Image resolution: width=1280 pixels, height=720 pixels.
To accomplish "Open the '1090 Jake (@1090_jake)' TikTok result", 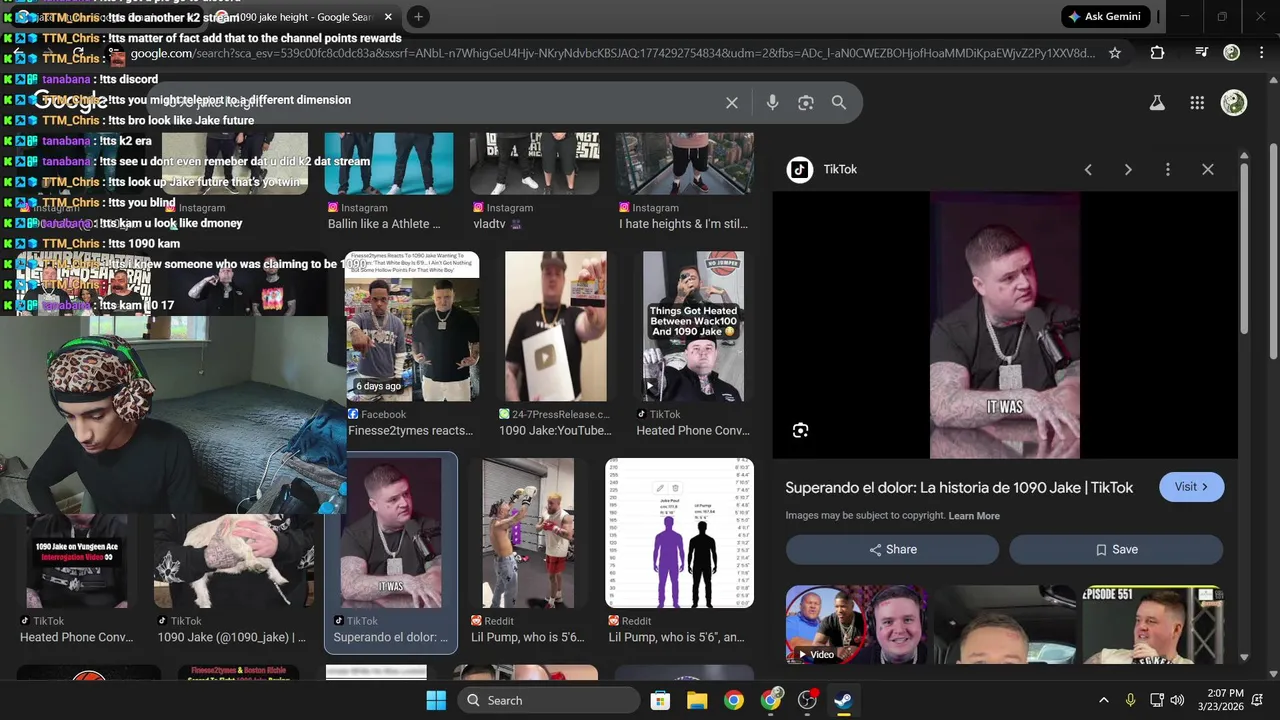I will pos(233,561).
